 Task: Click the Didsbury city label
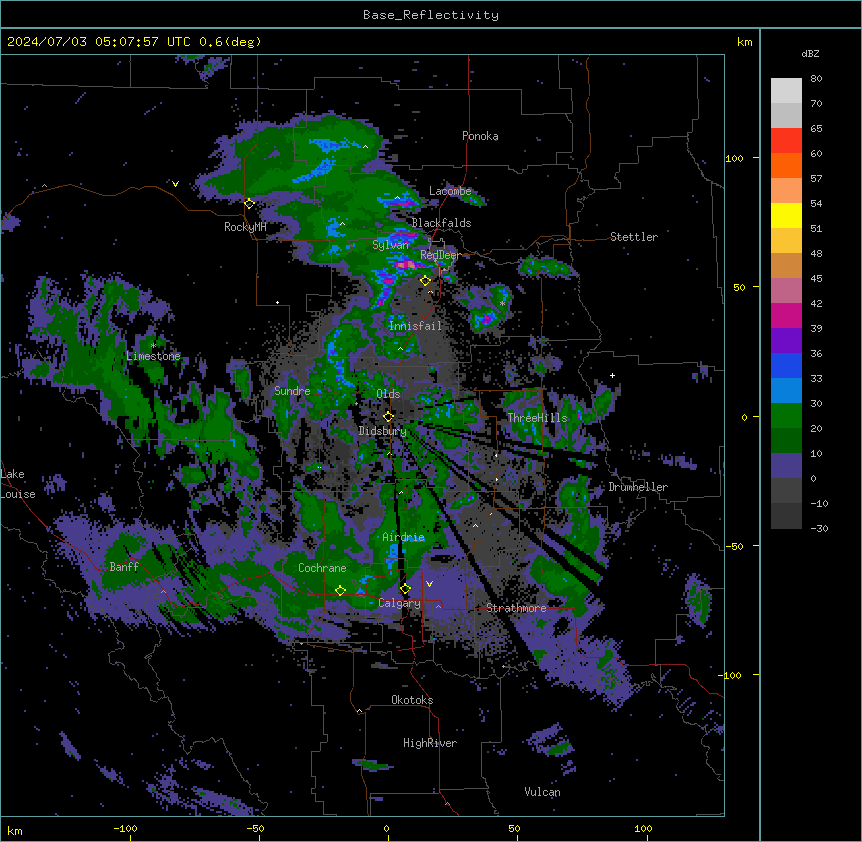pos(382,431)
